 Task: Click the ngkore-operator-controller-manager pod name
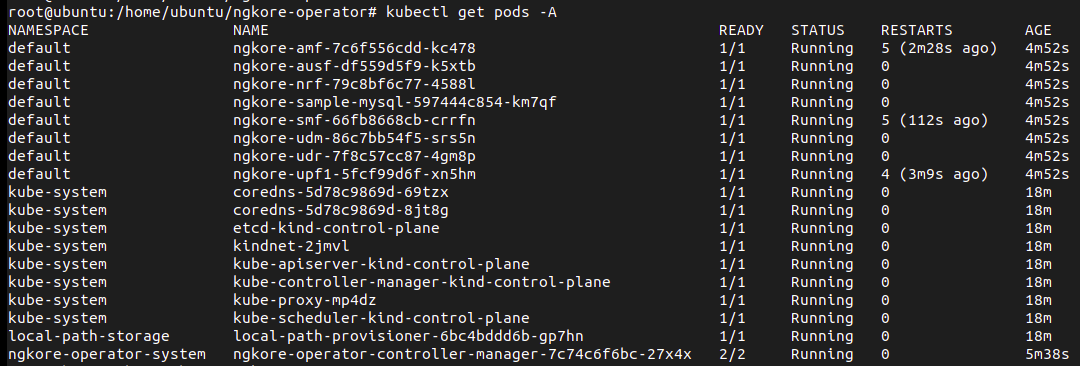point(462,354)
